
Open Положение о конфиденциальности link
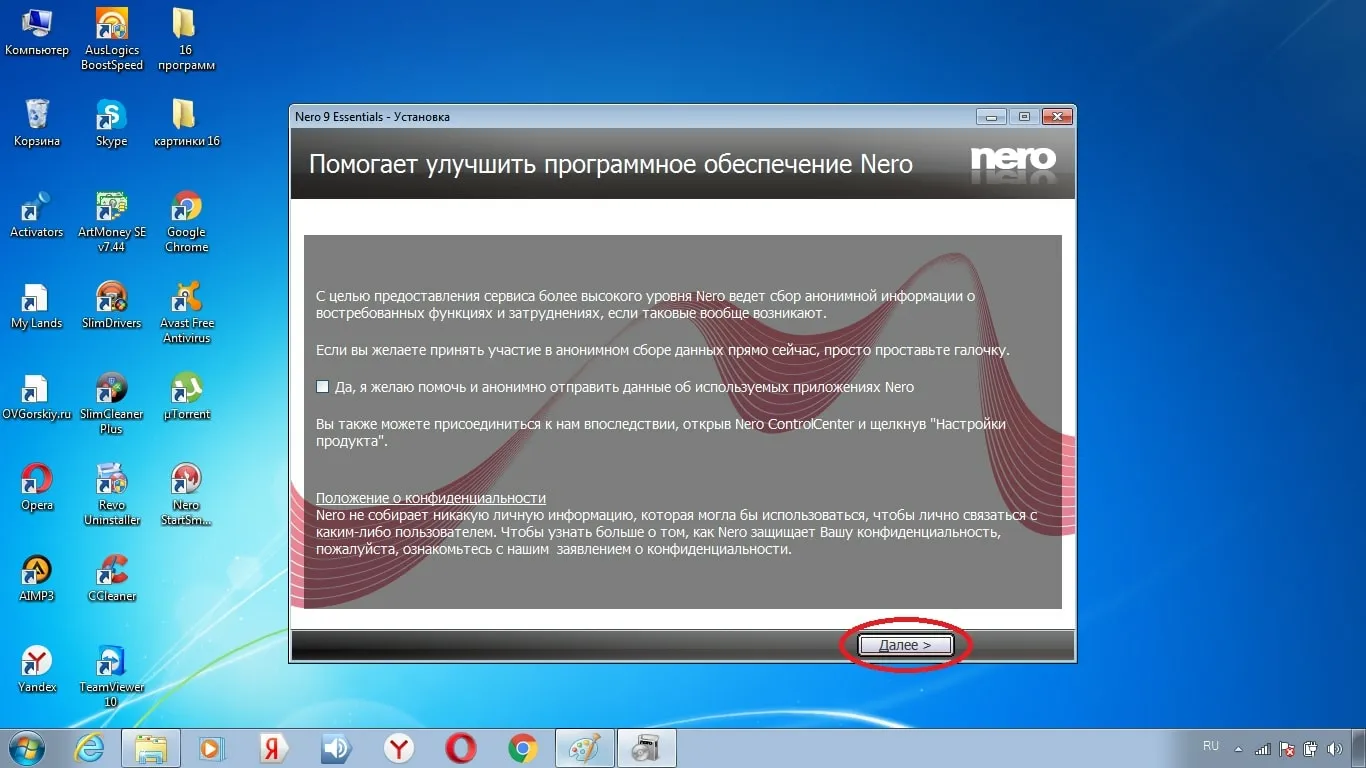[431, 498]
